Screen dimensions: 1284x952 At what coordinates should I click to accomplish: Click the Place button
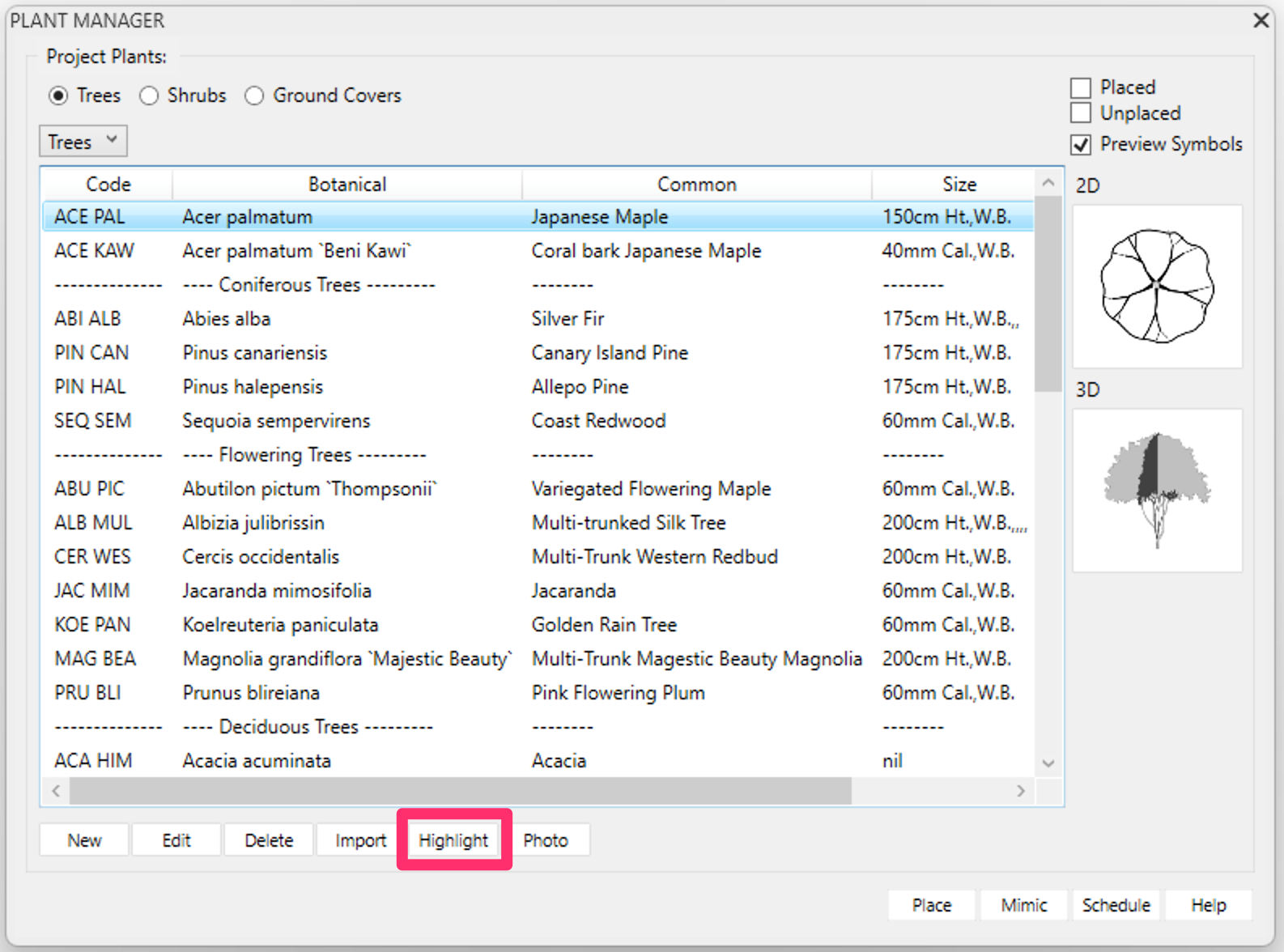[x=932, y=905]
